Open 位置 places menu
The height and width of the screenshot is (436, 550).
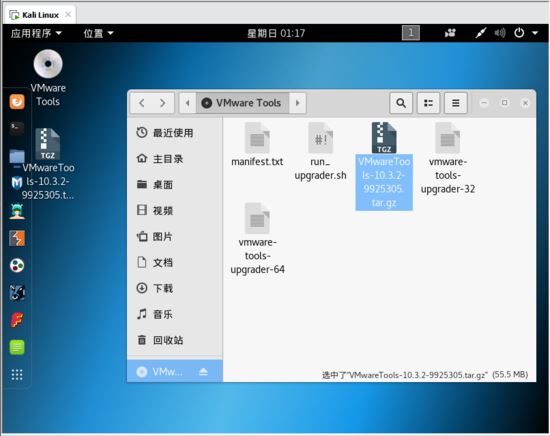point(98,33)
